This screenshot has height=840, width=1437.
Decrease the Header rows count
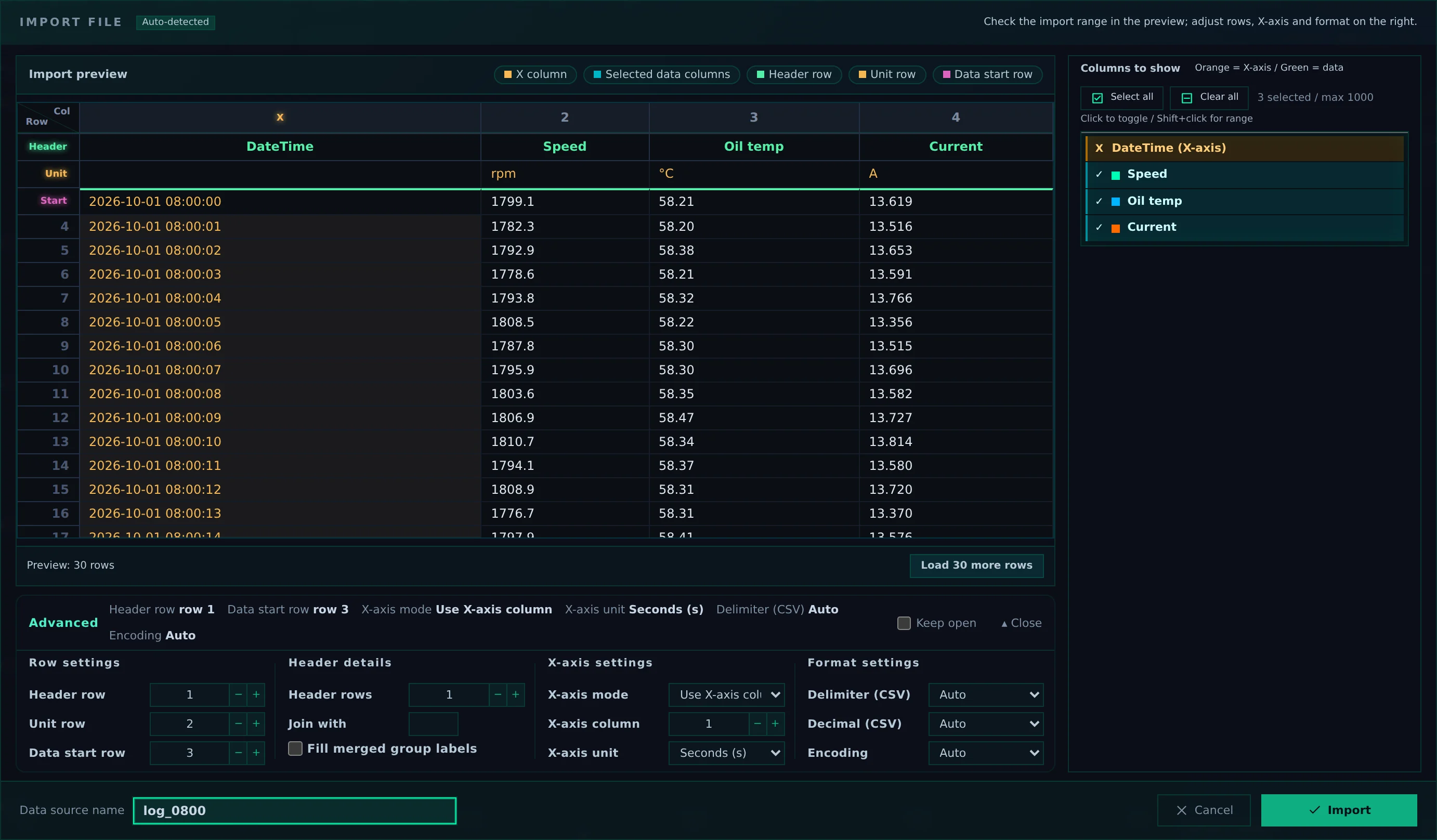498,694
